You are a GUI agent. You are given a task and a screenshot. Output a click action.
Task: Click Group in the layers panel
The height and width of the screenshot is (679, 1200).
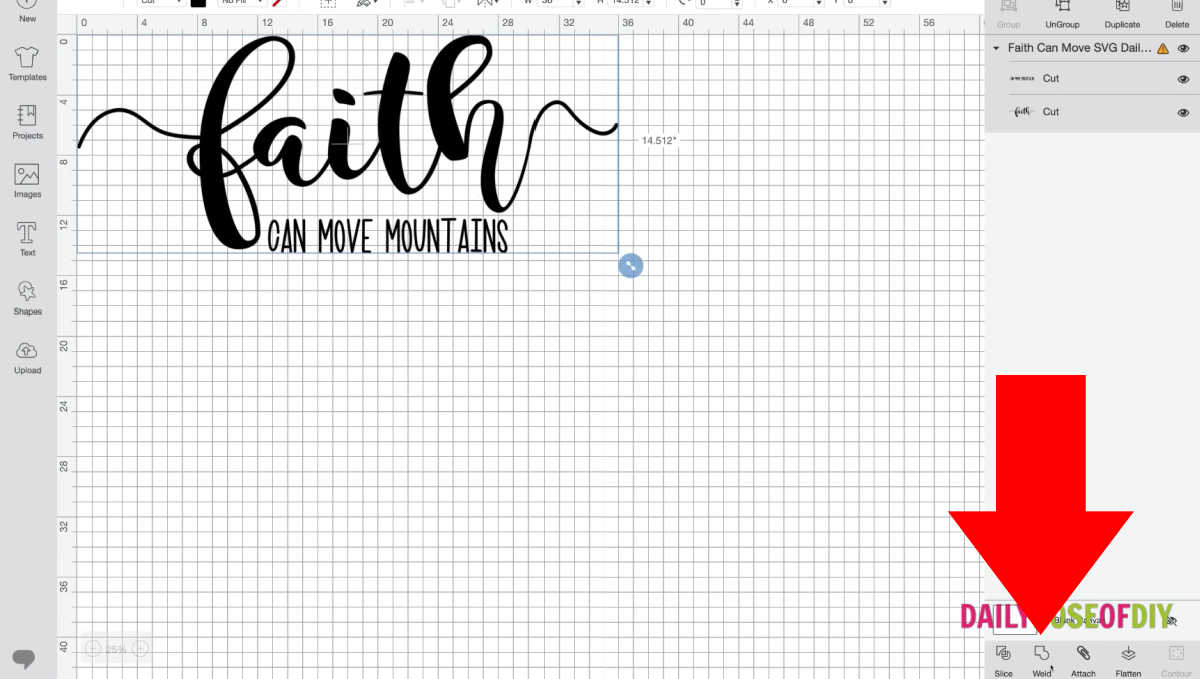point(1008,14)
